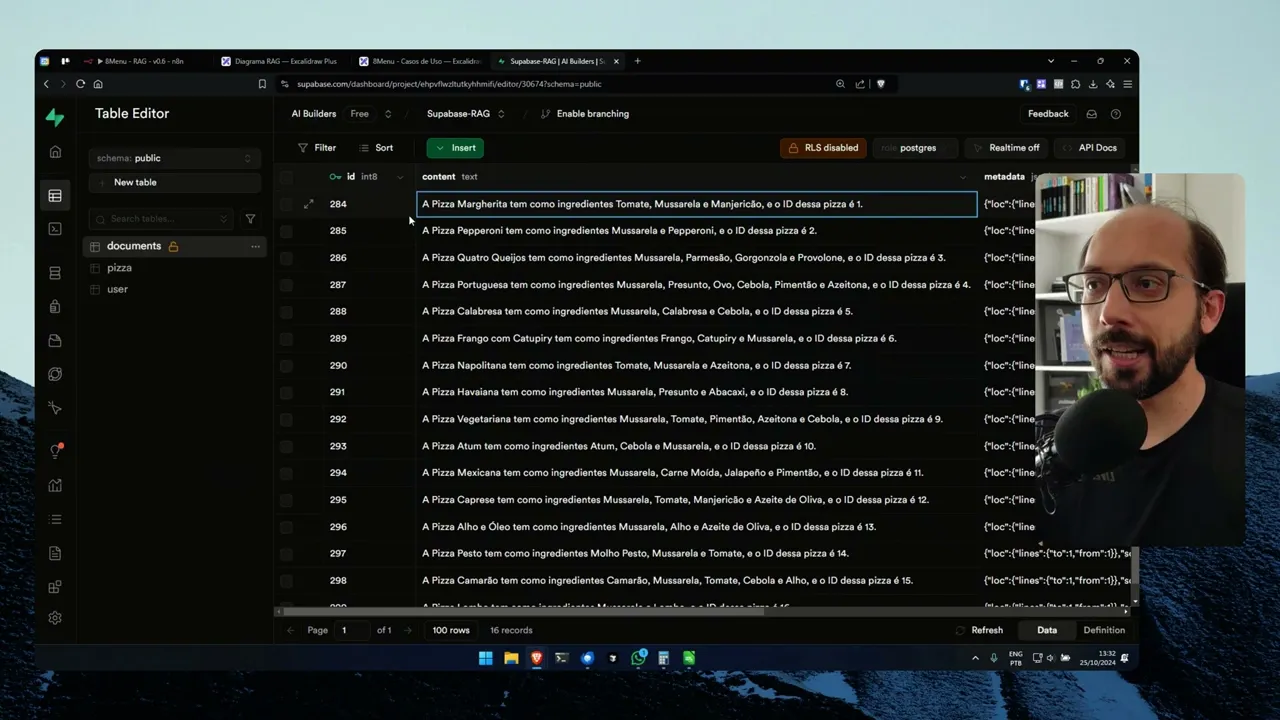Screen dimensions: 1280x720
Task: Tick the checkbox for row 293
Action: [286, 446]
